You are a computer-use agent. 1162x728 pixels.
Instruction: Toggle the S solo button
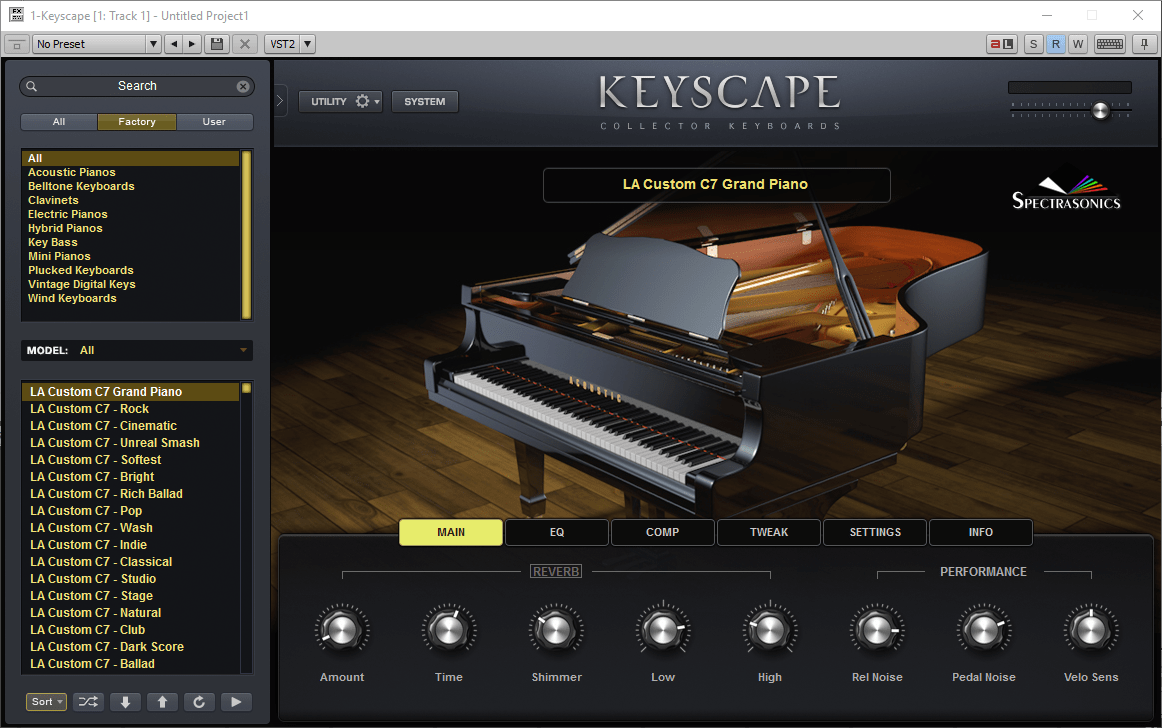(x=1033, y=44)
